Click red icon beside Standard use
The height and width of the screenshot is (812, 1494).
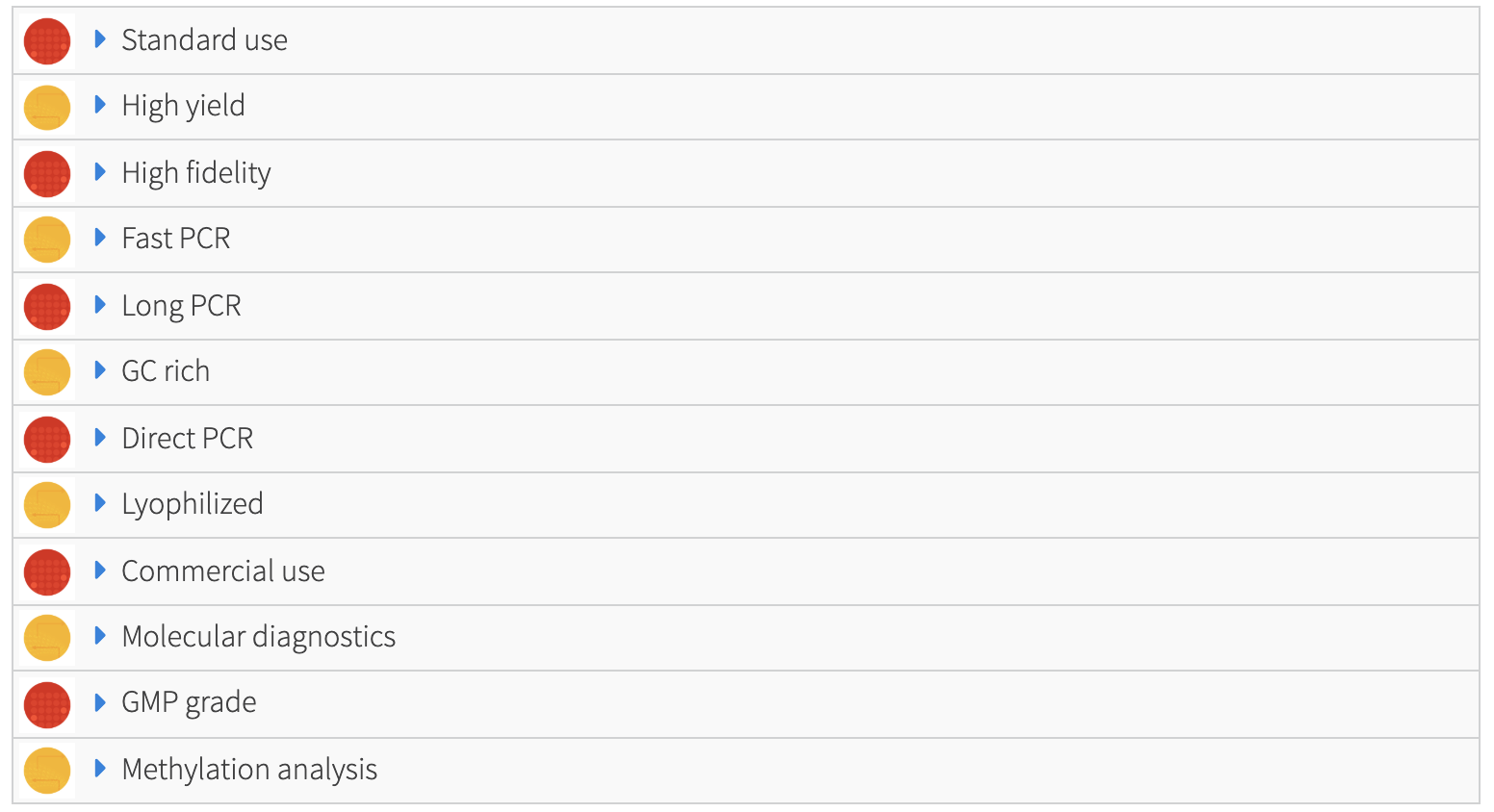pos(47,41)
